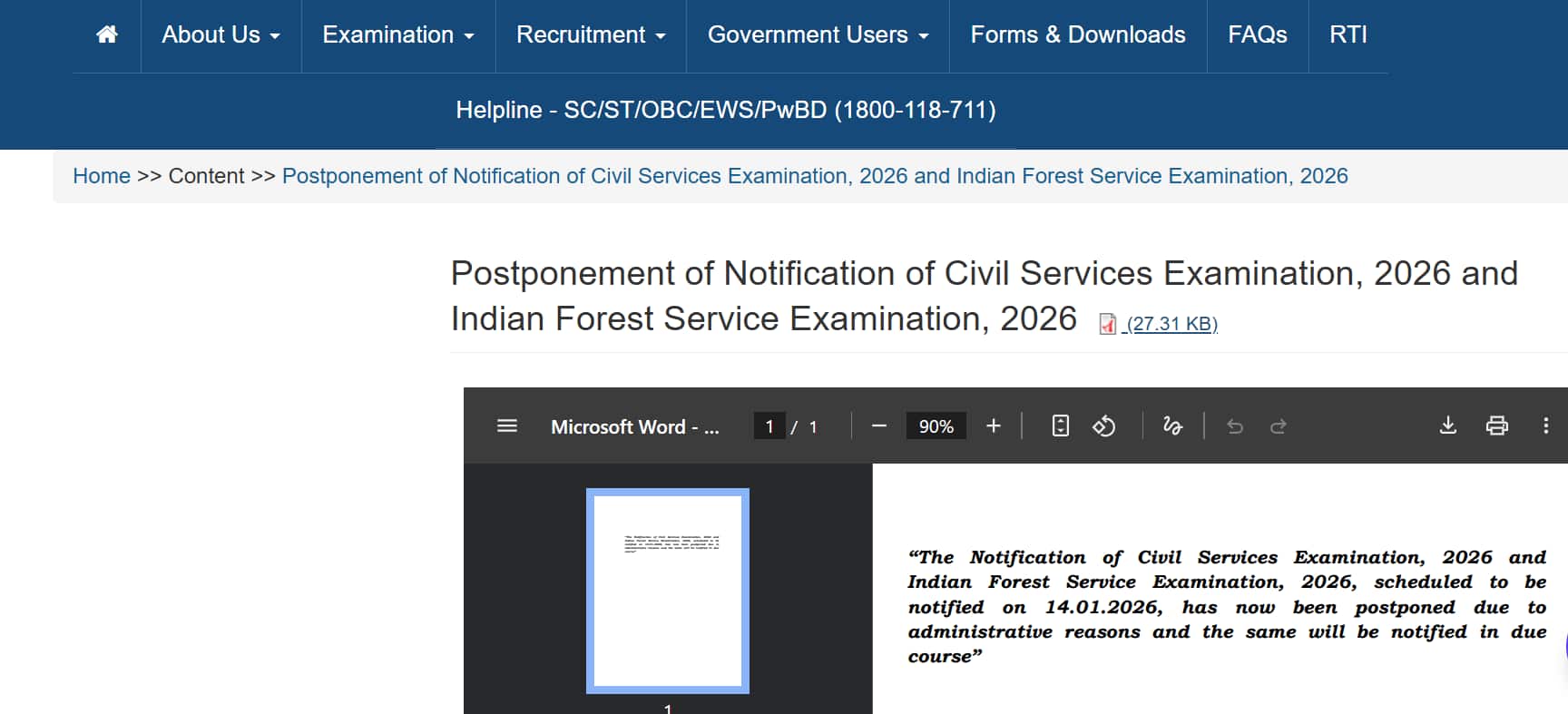Expand the Government Users dropdown

click(x=818, y=34)
